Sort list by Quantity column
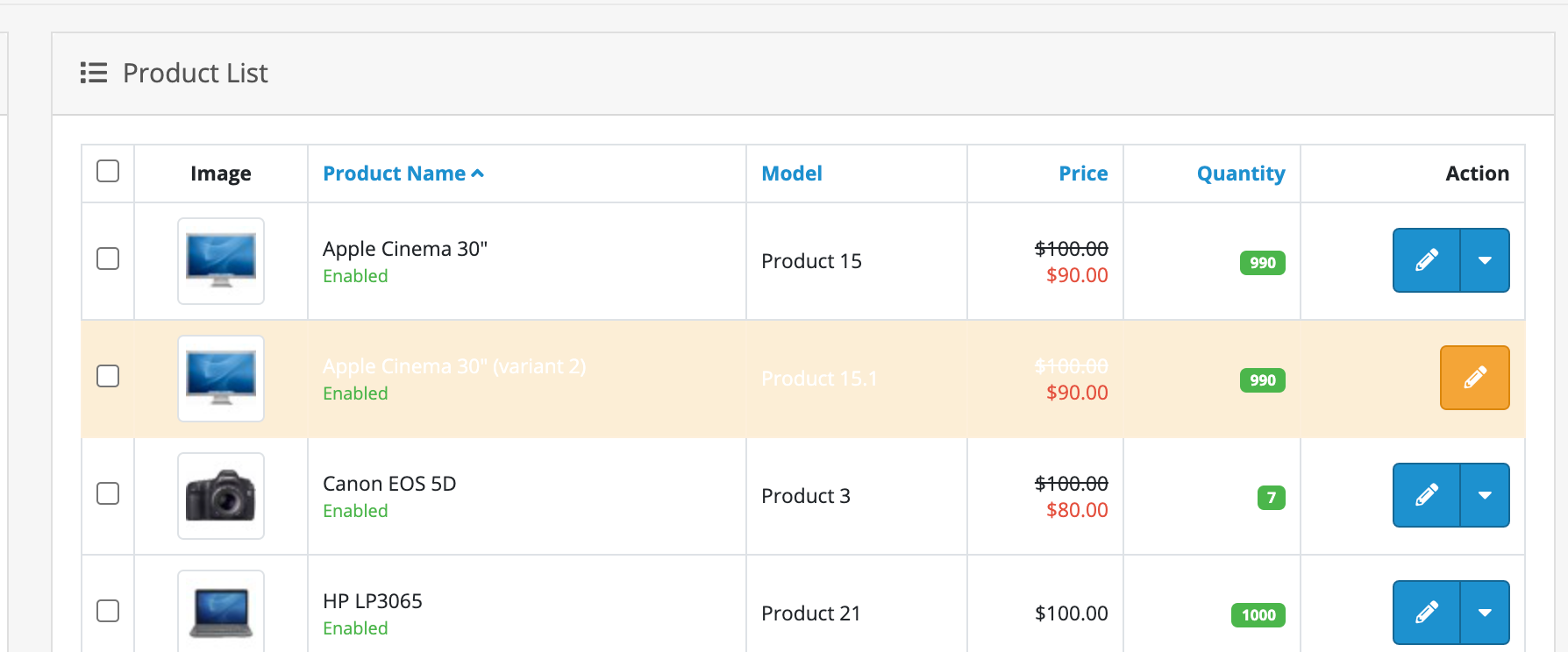This screenshot has height=652, width=1568. (x=1240, y=174)
